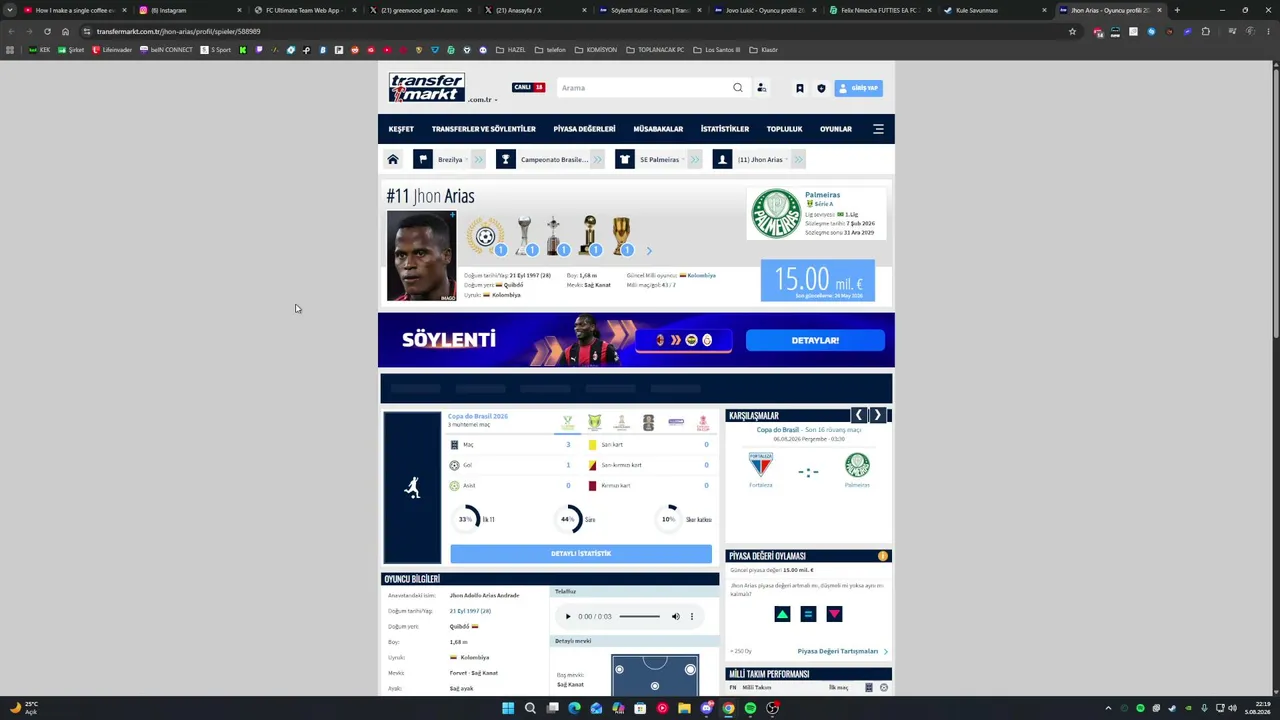Click the browser address bar URL
1280x720 pixels.
179,31
